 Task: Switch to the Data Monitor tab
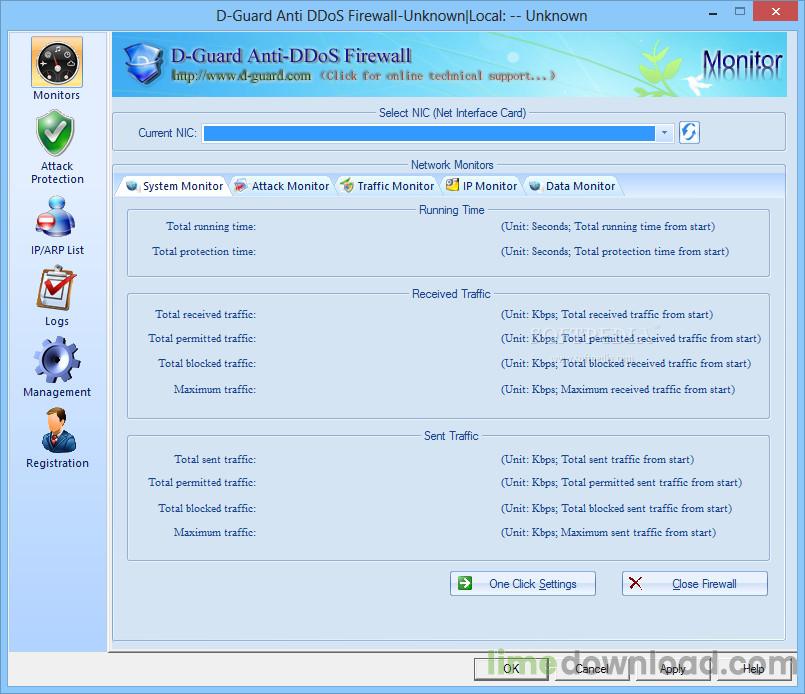pyautogui.click(x=572, y=186)
